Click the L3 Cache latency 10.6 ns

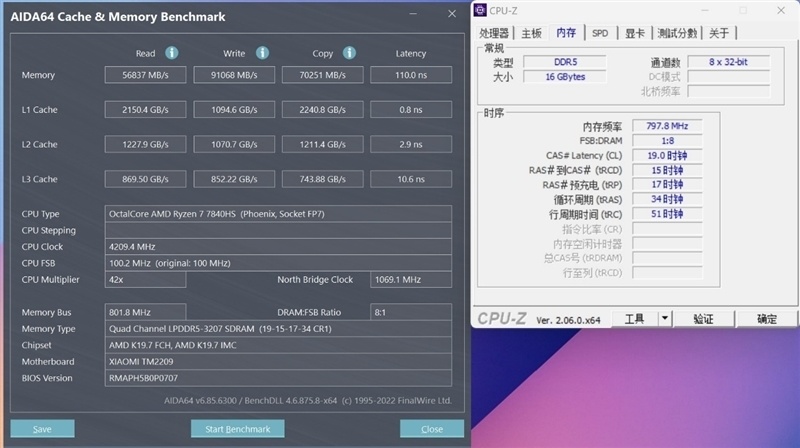pos(411,179)
